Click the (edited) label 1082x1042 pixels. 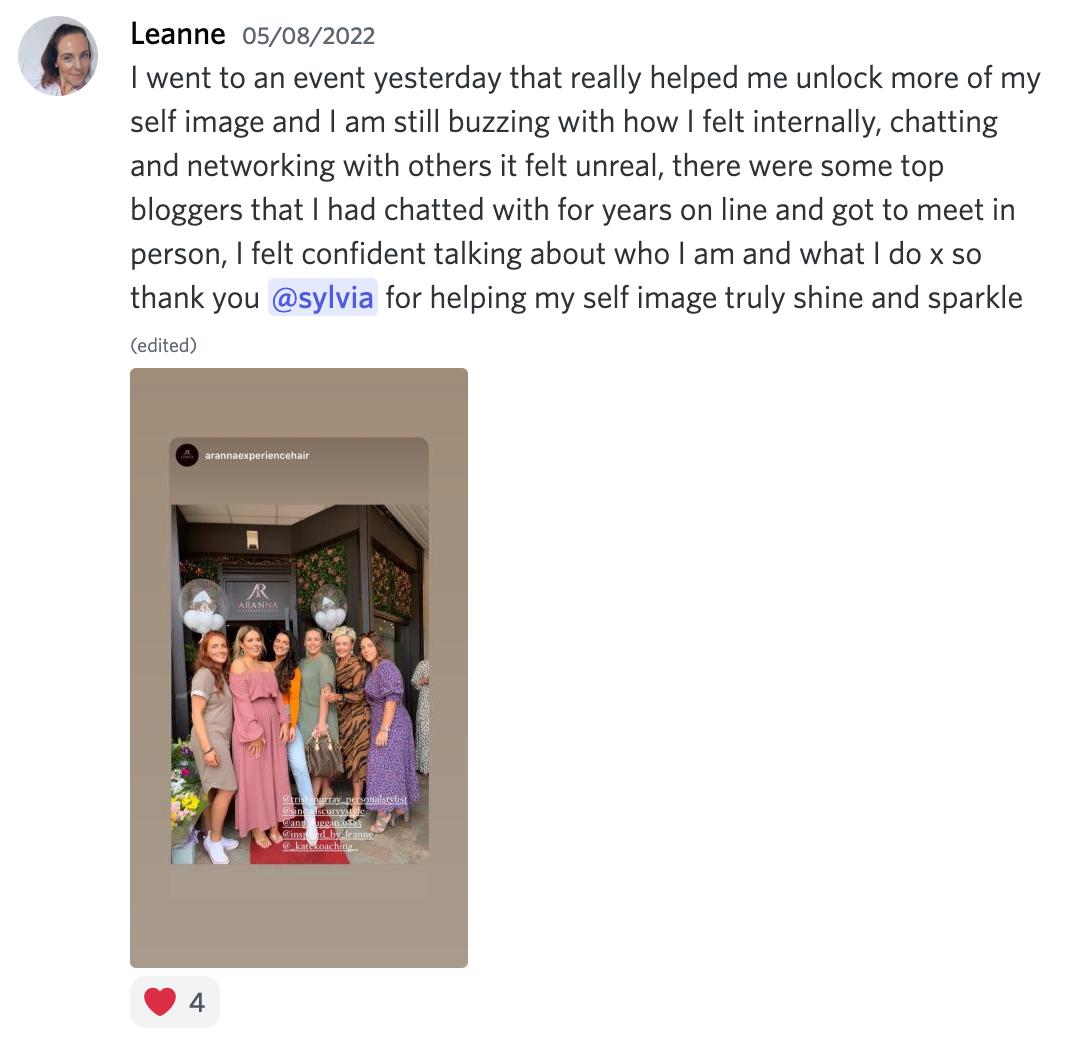coord(164,345)
